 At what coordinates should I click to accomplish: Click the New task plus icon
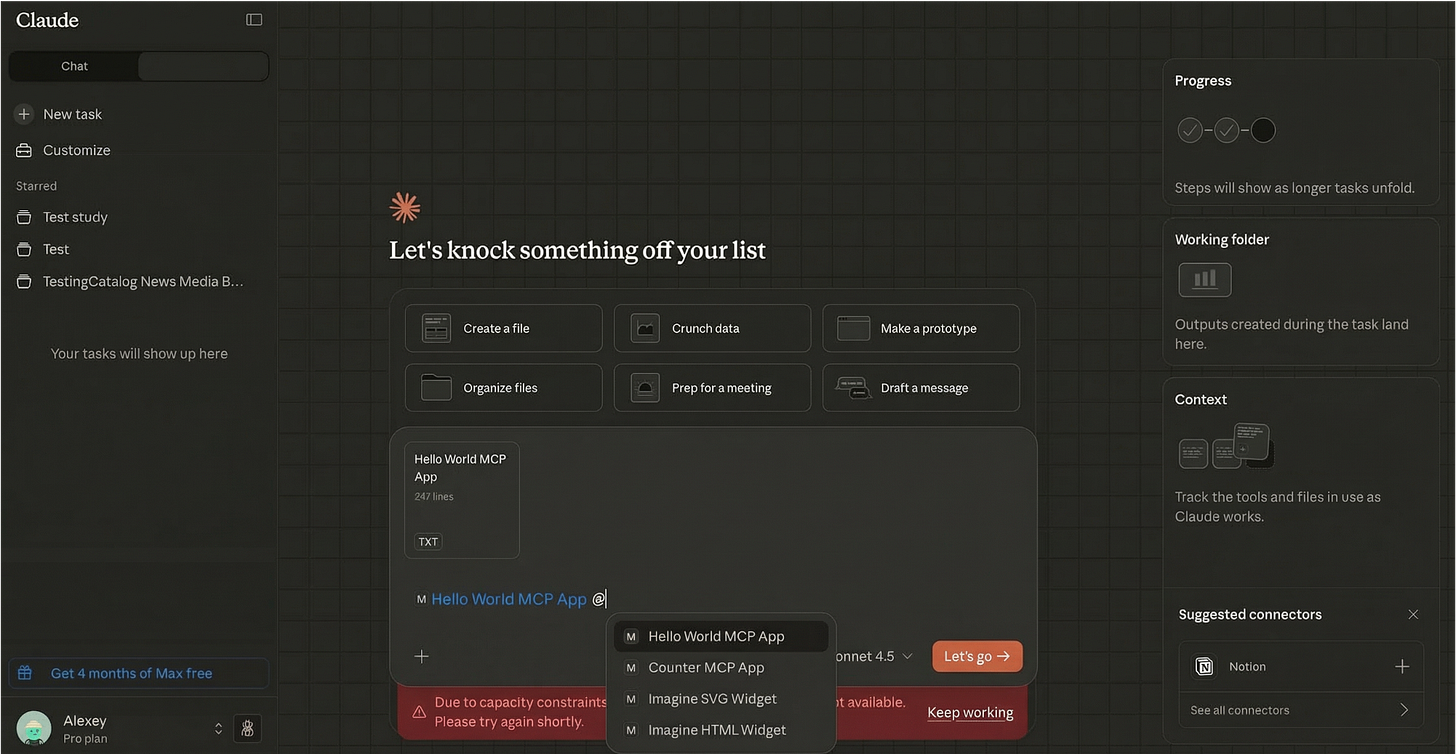24,114
